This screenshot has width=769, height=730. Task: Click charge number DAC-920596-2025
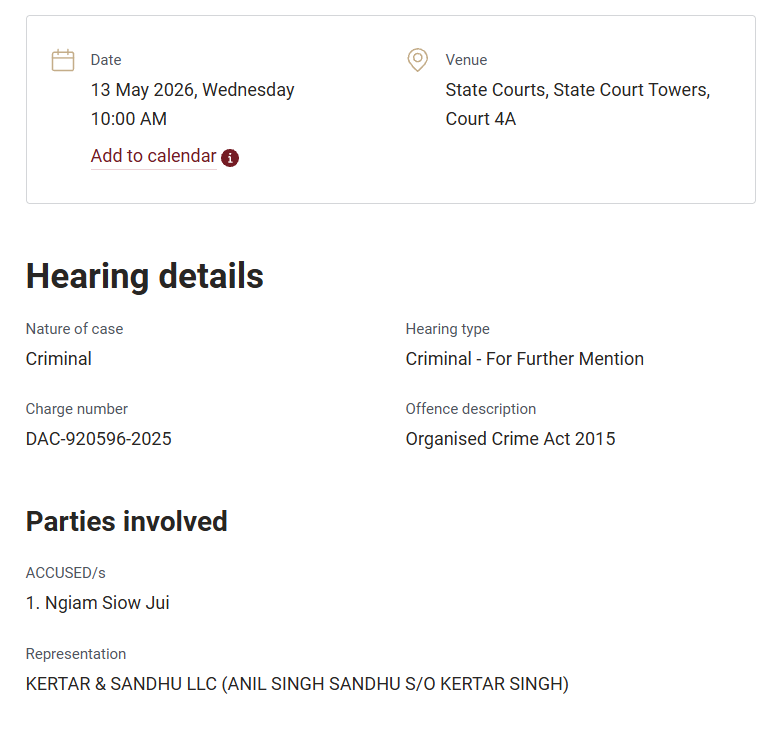(x=99, y=439)
